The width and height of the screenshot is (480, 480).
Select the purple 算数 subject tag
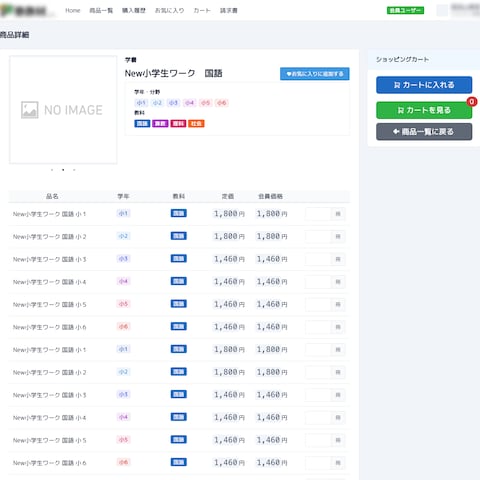(x=160, y=124)
